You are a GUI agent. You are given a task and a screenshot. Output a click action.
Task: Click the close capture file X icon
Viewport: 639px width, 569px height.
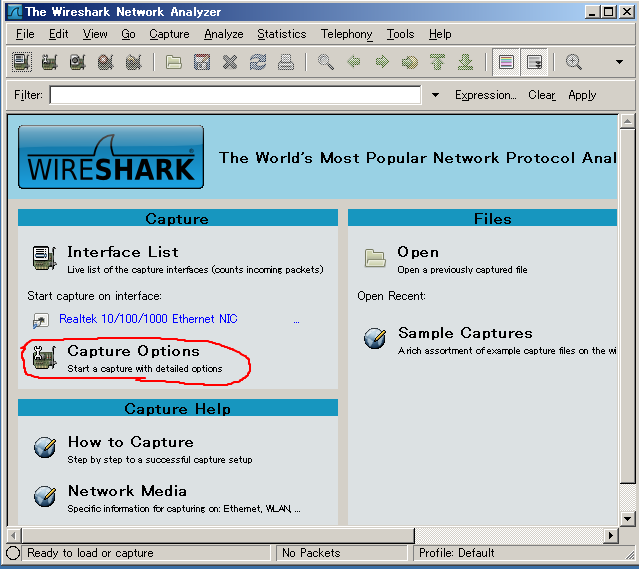(230, 62)
